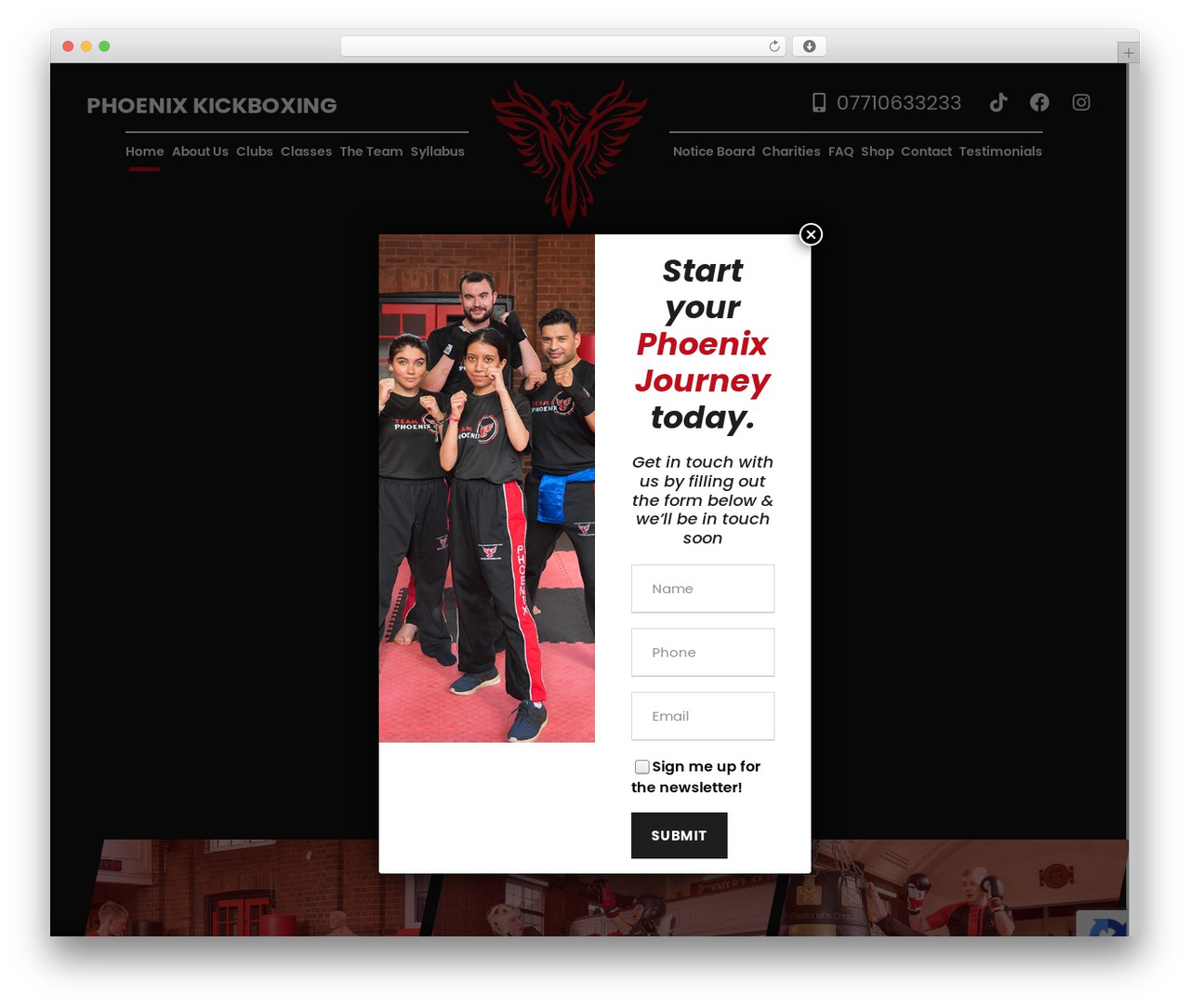Image resolution: width=1190 pixels, height=1008 pixels.
Task: Go to the Home menu item
Action: point(144,152)
